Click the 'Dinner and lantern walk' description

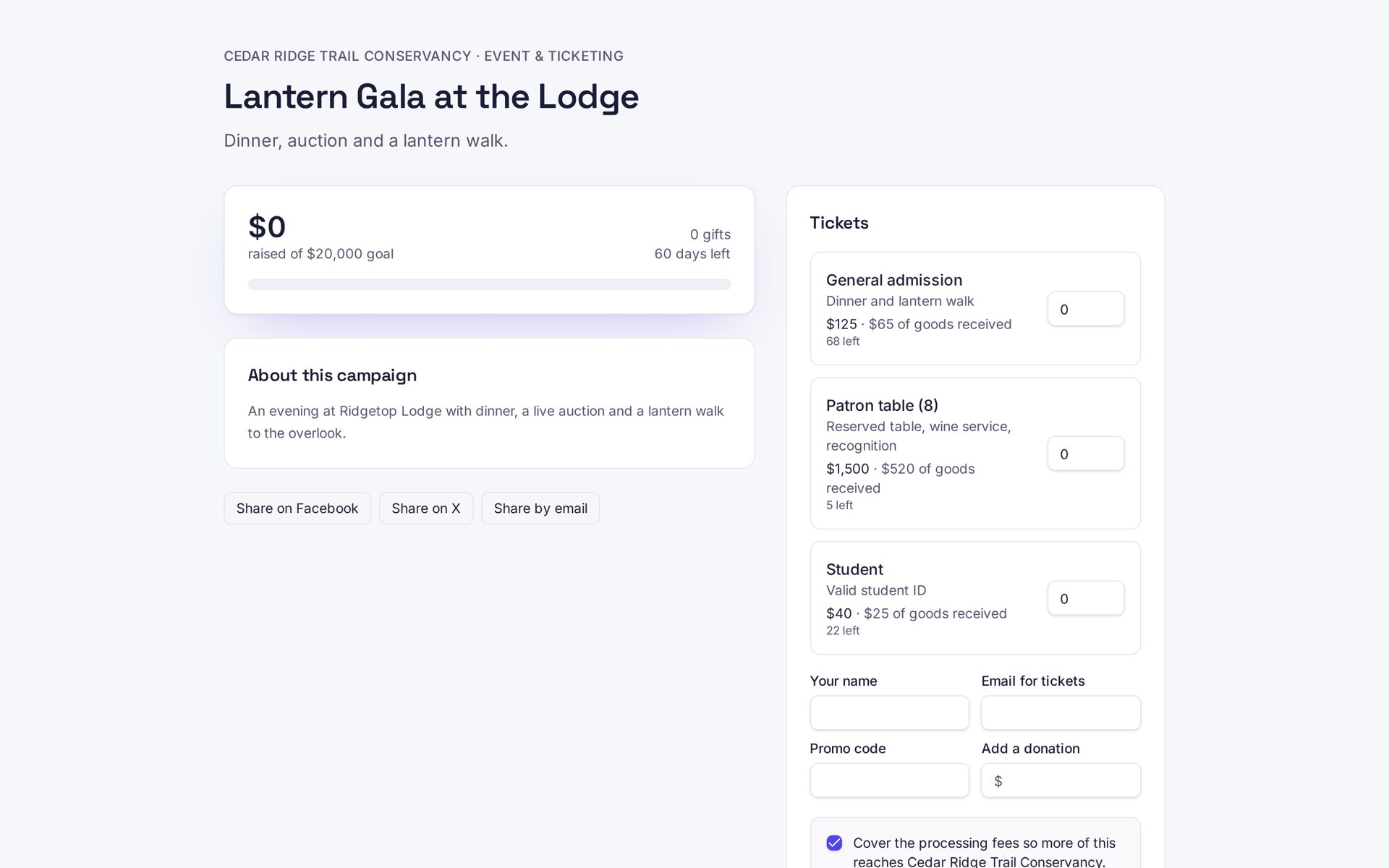pyautogui.click(x=900, y=301)
